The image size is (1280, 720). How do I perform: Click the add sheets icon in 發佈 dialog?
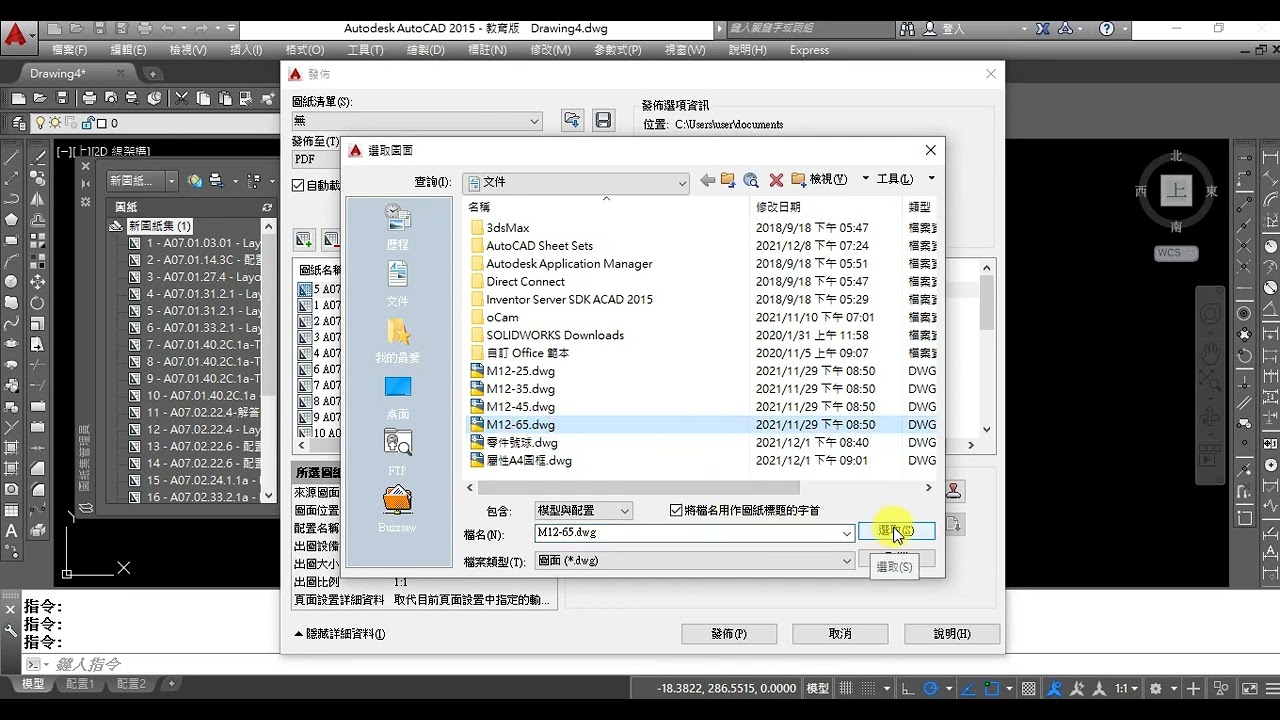pos(304,240)
